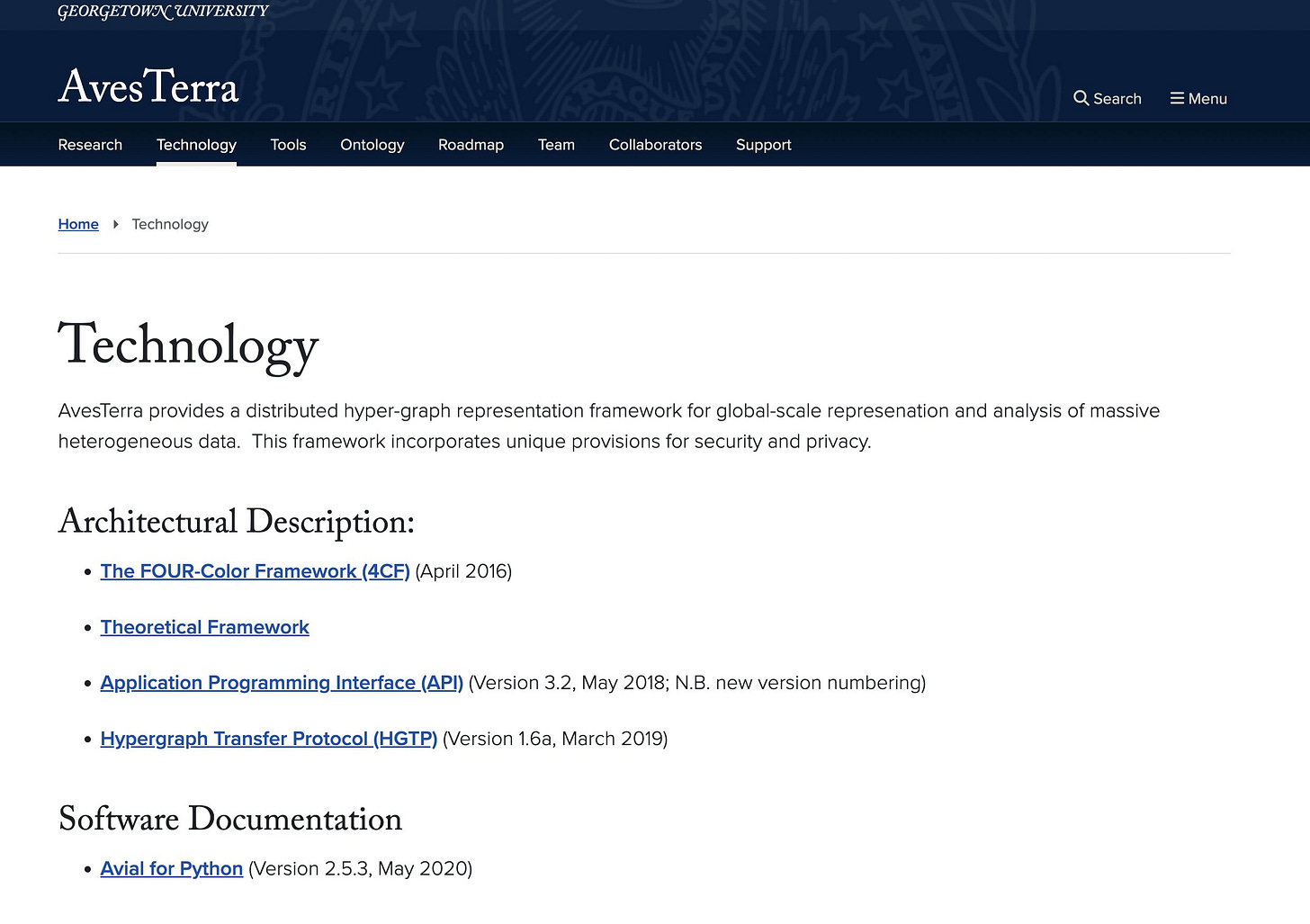This screenshot has height=924, width=1310.
Task: Click '(Version 2.5.3, May 2020)' text
Action: tap(360, 868)
